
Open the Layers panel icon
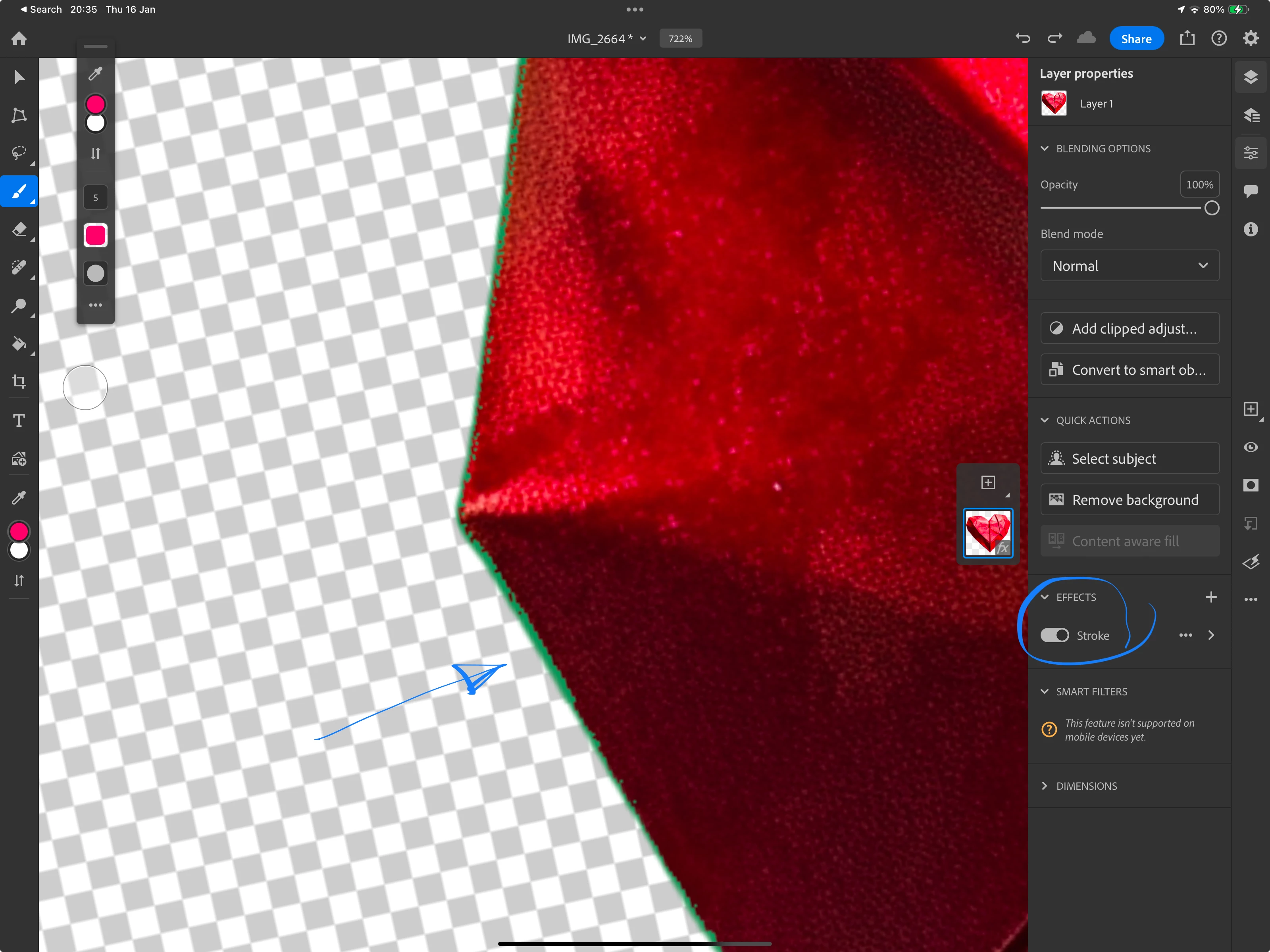pos(1251,77)
